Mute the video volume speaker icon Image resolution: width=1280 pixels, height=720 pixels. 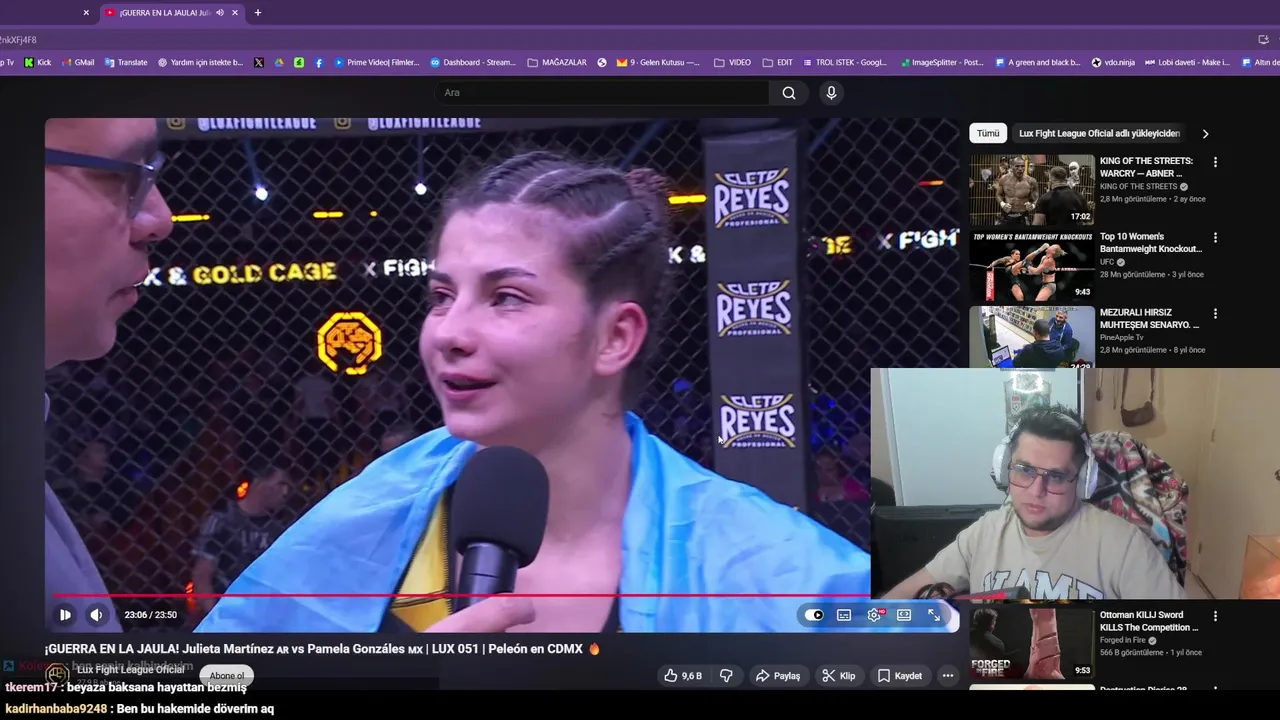[96, 615]
